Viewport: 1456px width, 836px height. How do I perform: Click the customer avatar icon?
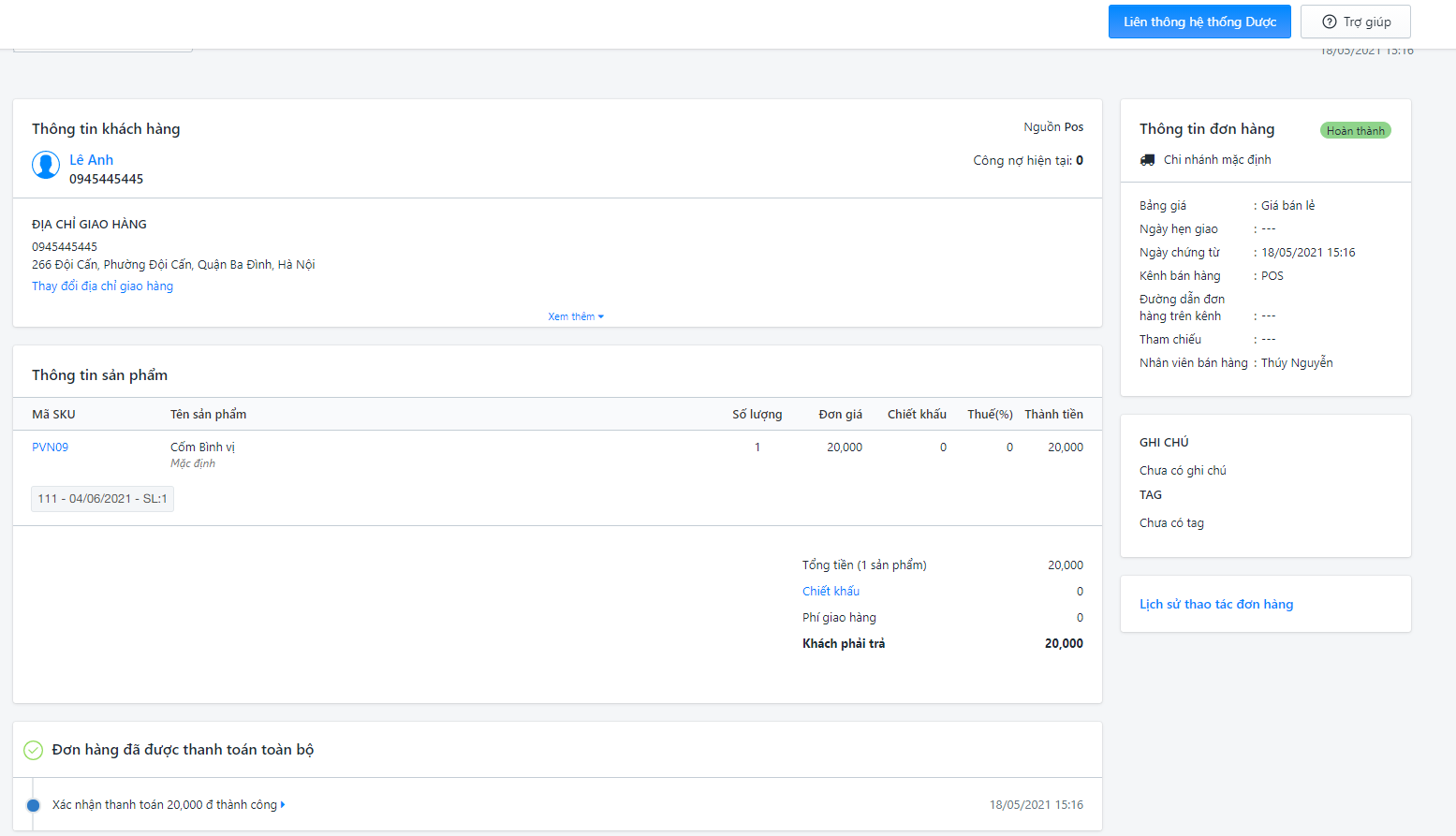[x=46, y=165]
